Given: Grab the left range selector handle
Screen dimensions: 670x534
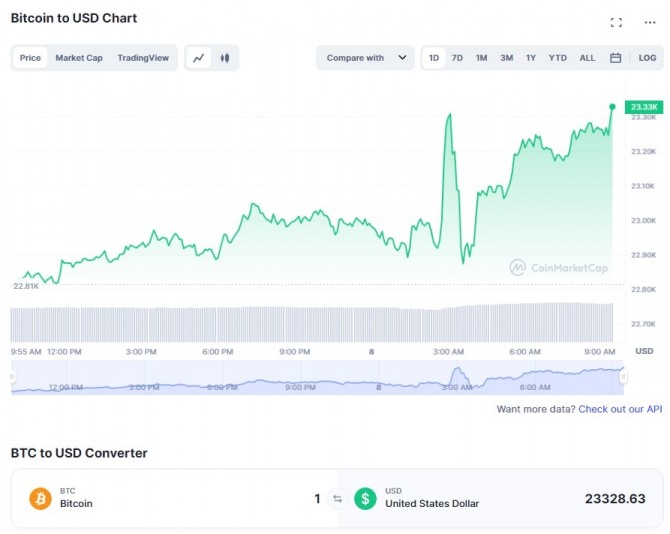Looking at the screenshot, I should (12, 377).
